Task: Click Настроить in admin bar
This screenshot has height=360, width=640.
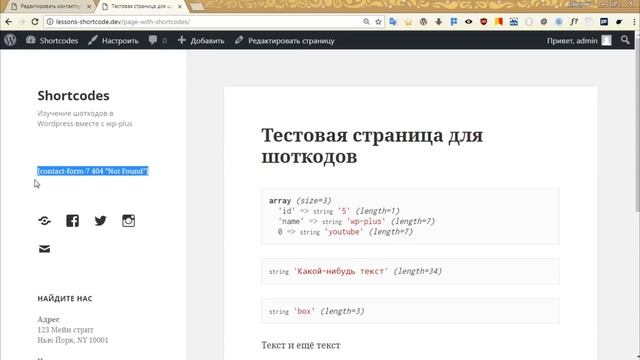Action: coord(113,40)
